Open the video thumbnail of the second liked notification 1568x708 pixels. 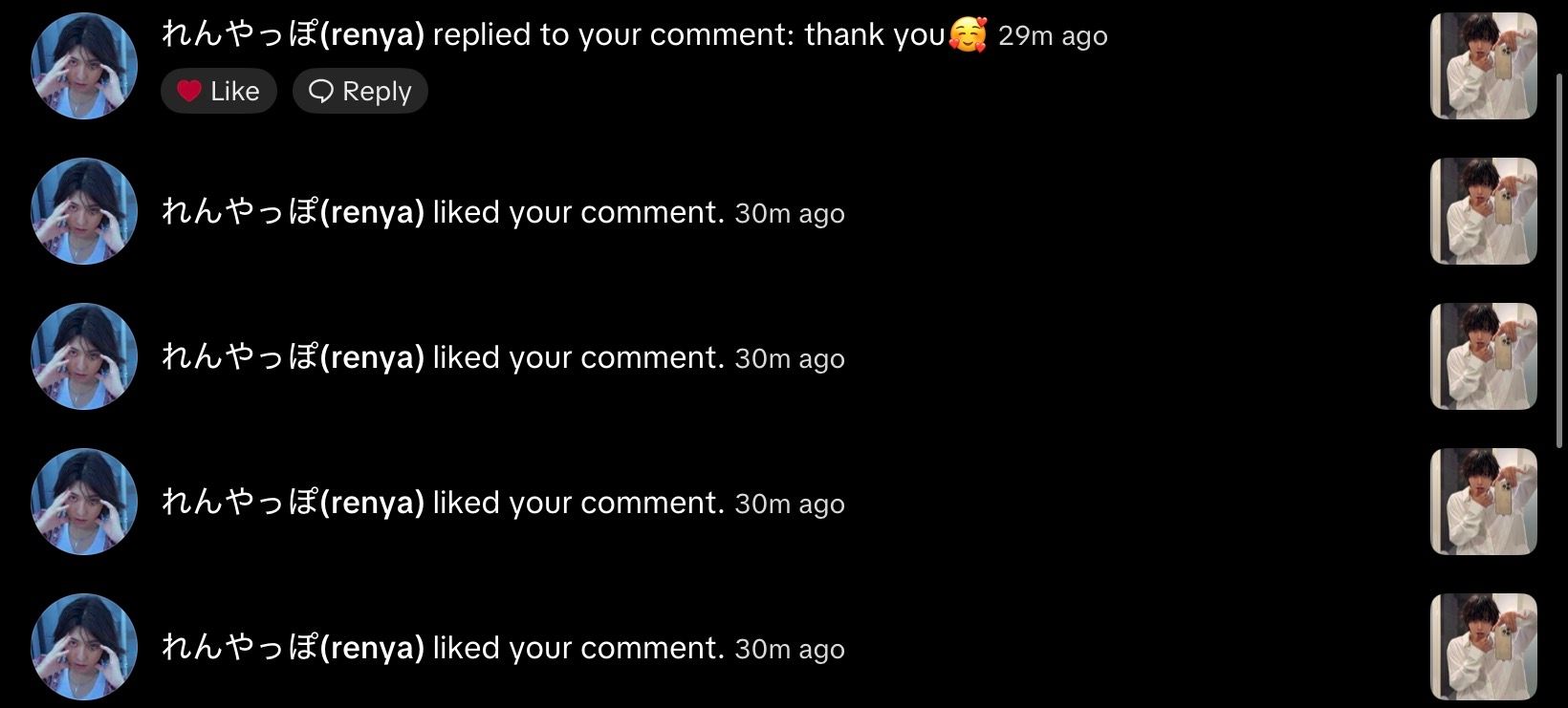pos(1483,356)
